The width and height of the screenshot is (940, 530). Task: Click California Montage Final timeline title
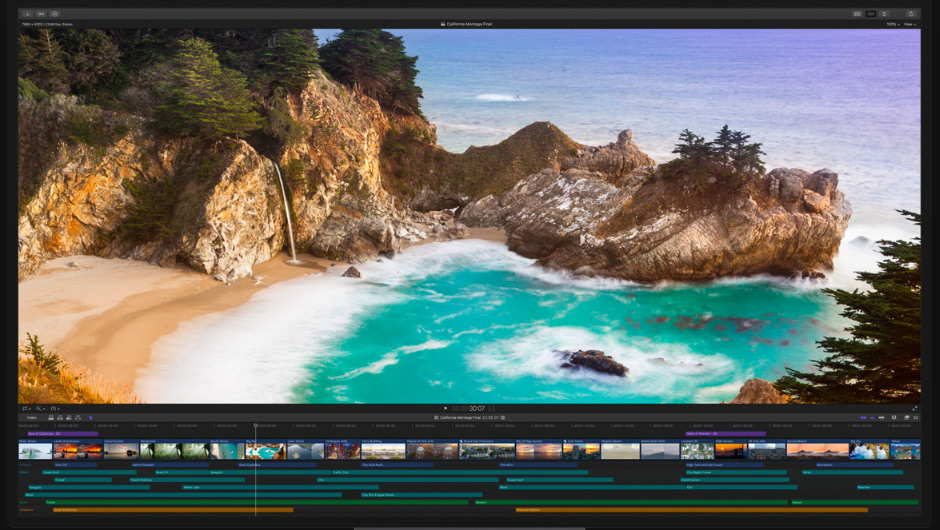tap(460, 417)
